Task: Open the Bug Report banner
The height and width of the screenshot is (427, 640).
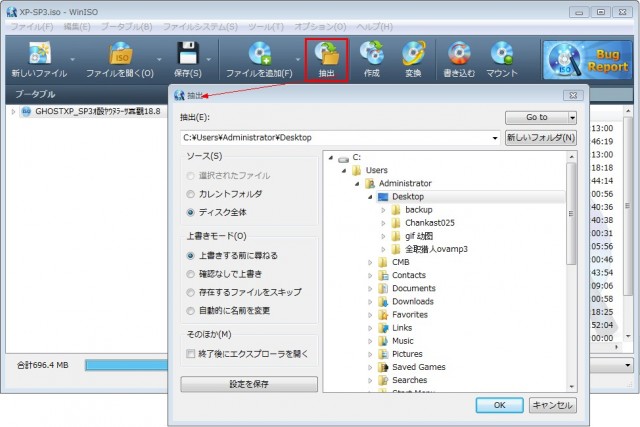Action: point(587,60)
